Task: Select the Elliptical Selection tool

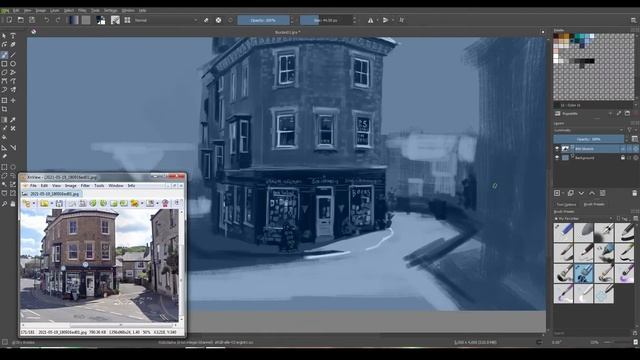Action: pos(13,167)
